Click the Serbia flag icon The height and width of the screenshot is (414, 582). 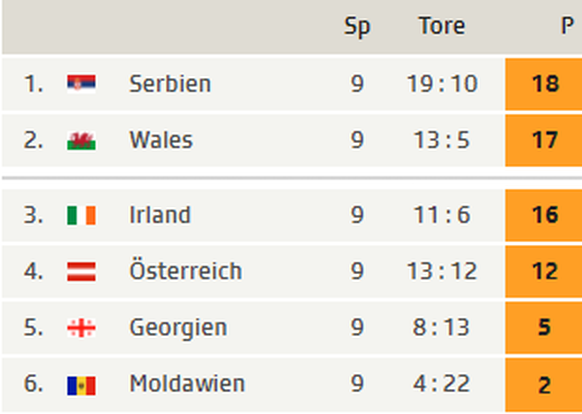point(81,84)
